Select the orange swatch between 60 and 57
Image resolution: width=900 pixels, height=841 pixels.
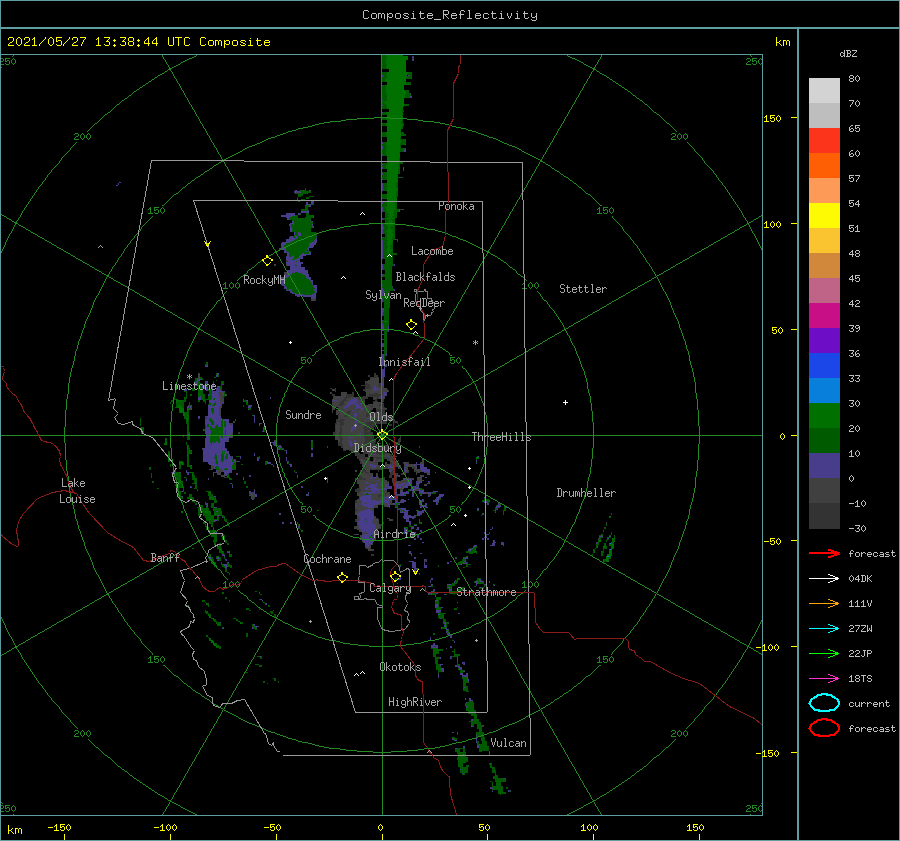pyautogui.click(x=824, y=165)
